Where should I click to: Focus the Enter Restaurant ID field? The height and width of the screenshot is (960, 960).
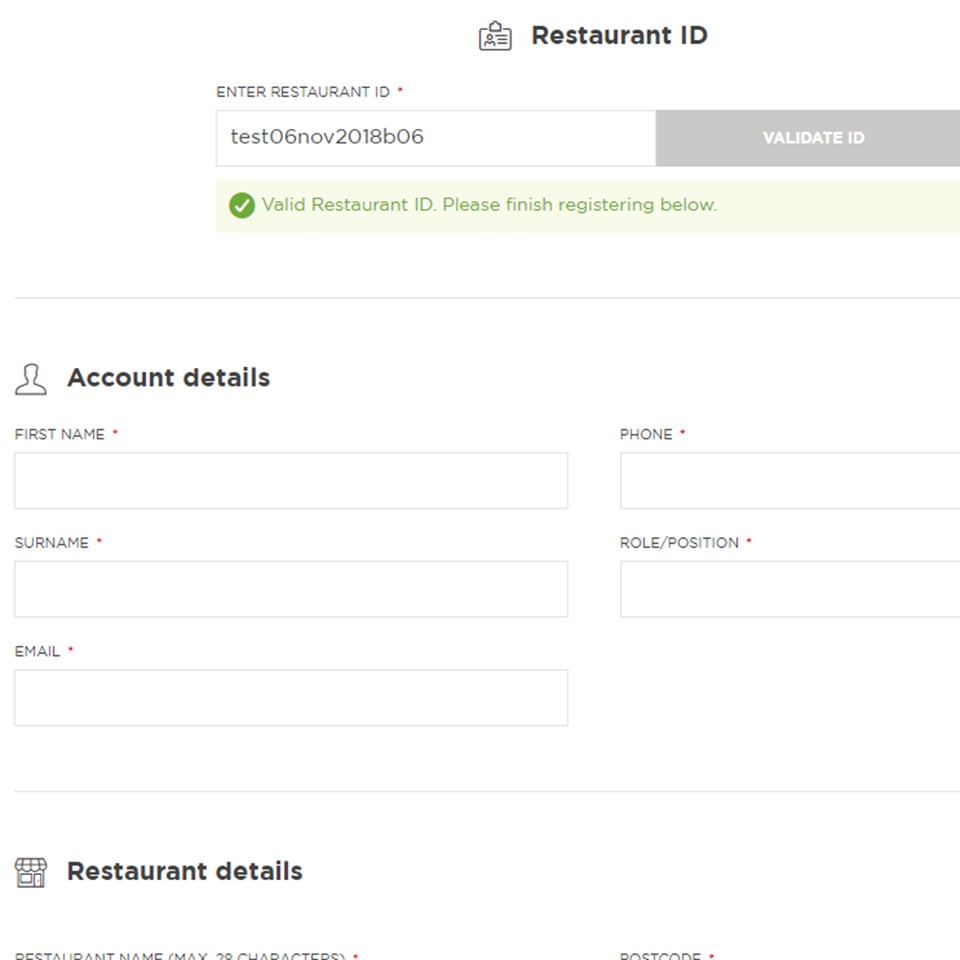tap(436, 138)
